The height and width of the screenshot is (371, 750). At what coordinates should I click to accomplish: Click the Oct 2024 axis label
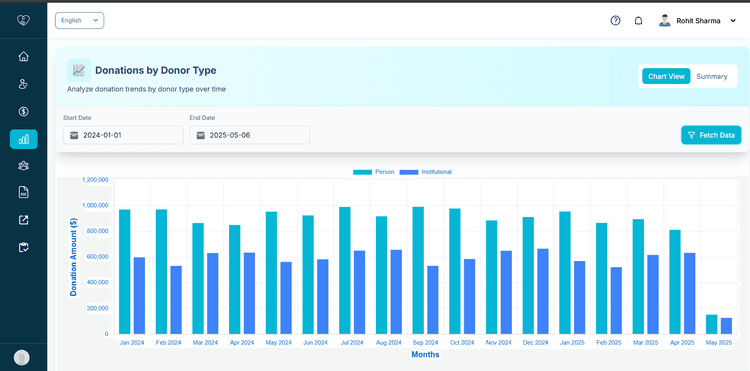coord(462,343)
